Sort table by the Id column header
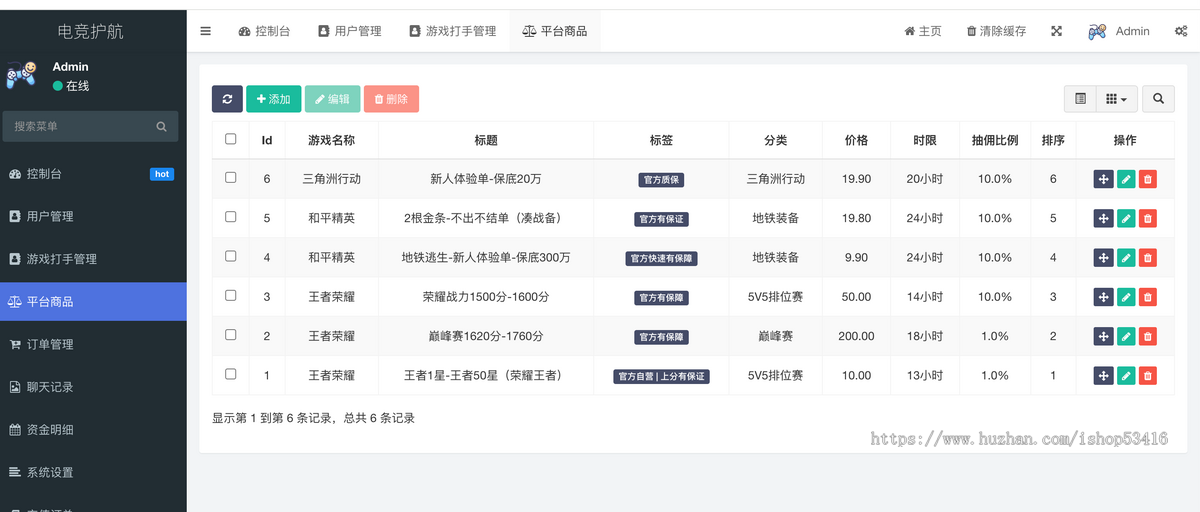 [267, 140]
